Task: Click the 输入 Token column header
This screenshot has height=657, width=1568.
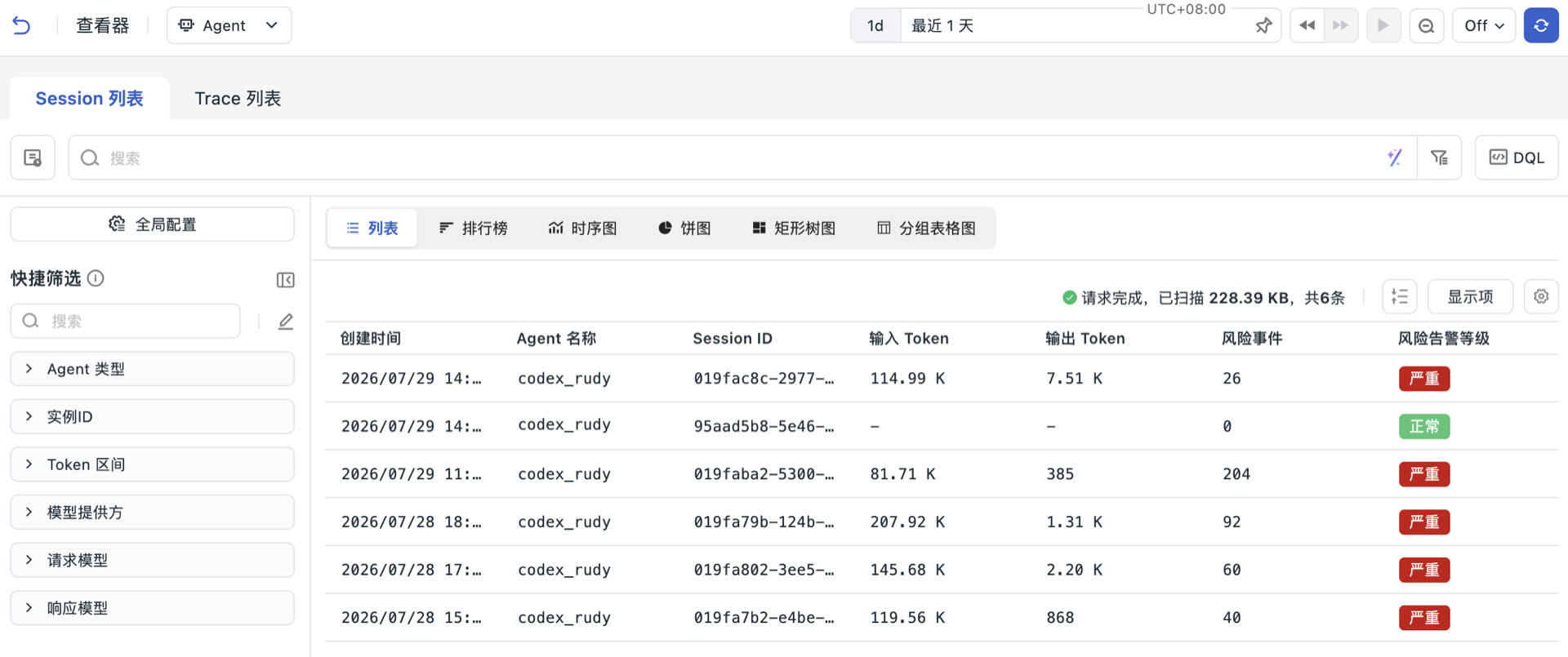Action: point(909,338)
